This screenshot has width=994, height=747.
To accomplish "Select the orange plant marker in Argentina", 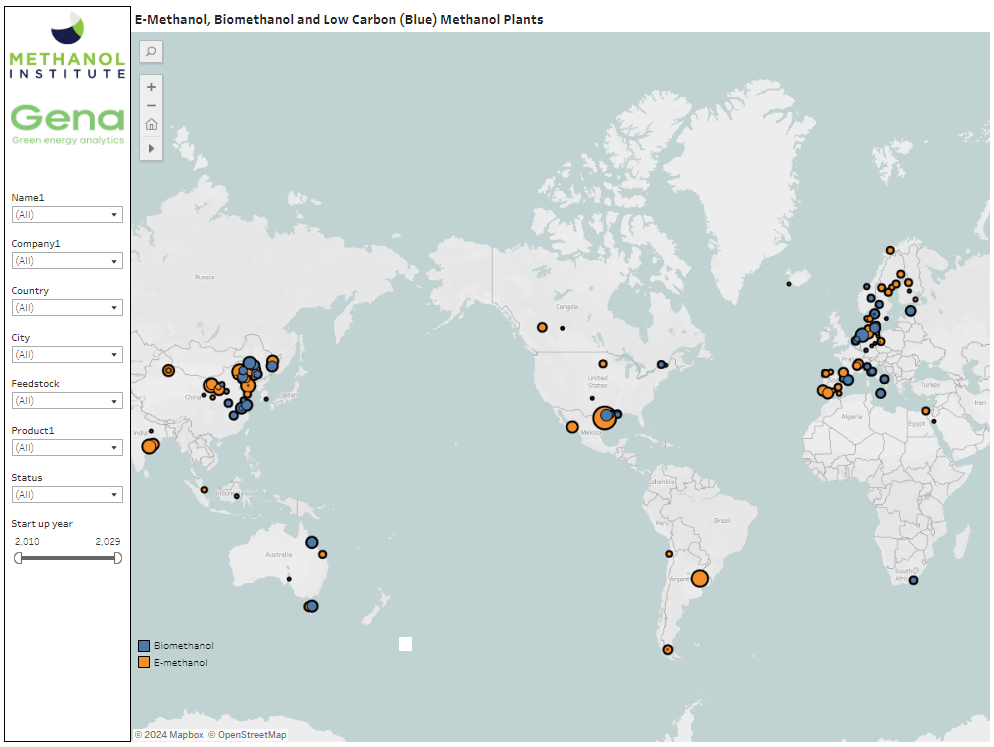I will click(x=699, y=578).
